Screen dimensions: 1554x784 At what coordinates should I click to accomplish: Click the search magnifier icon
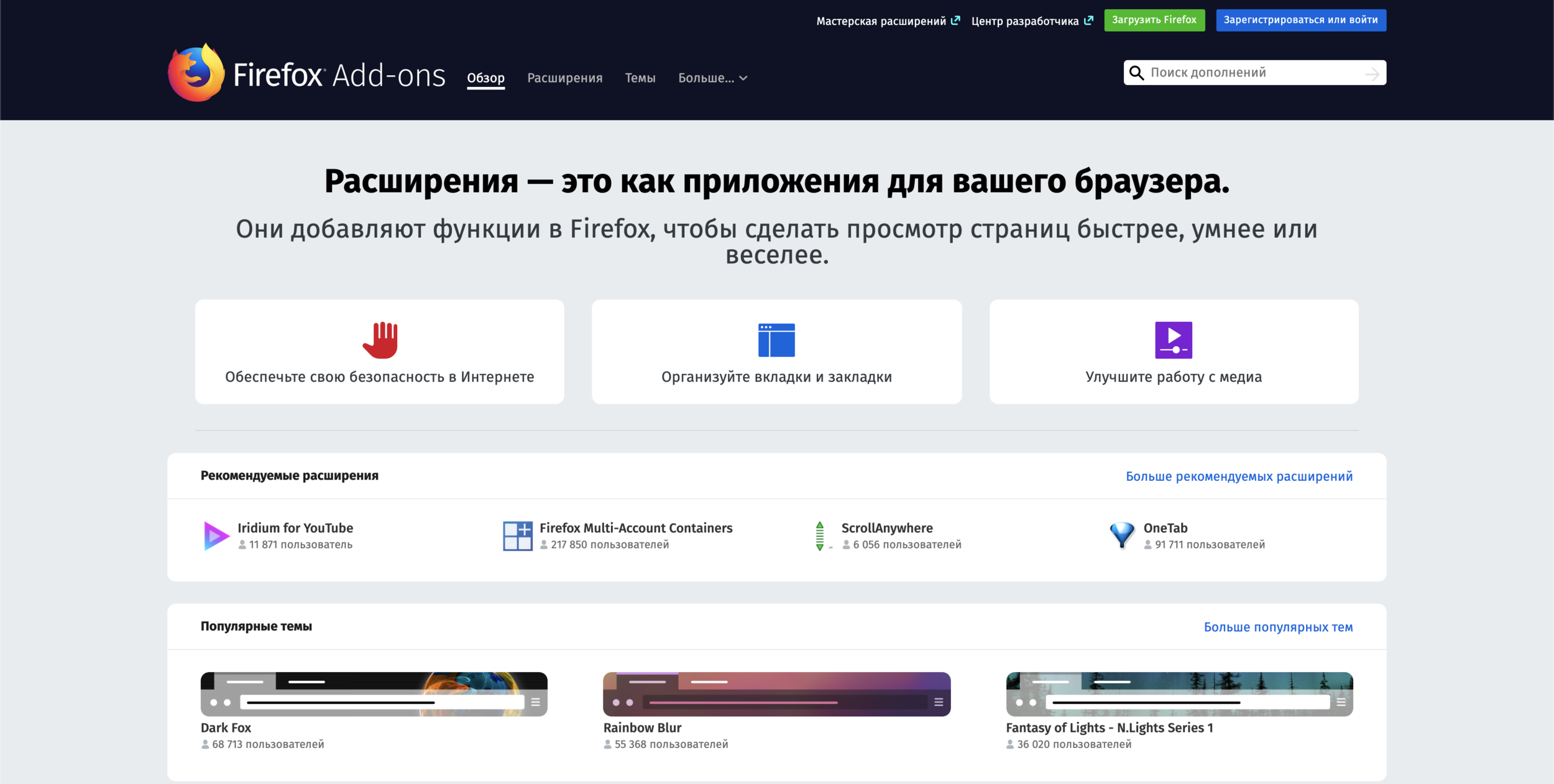pos(1136,73)
